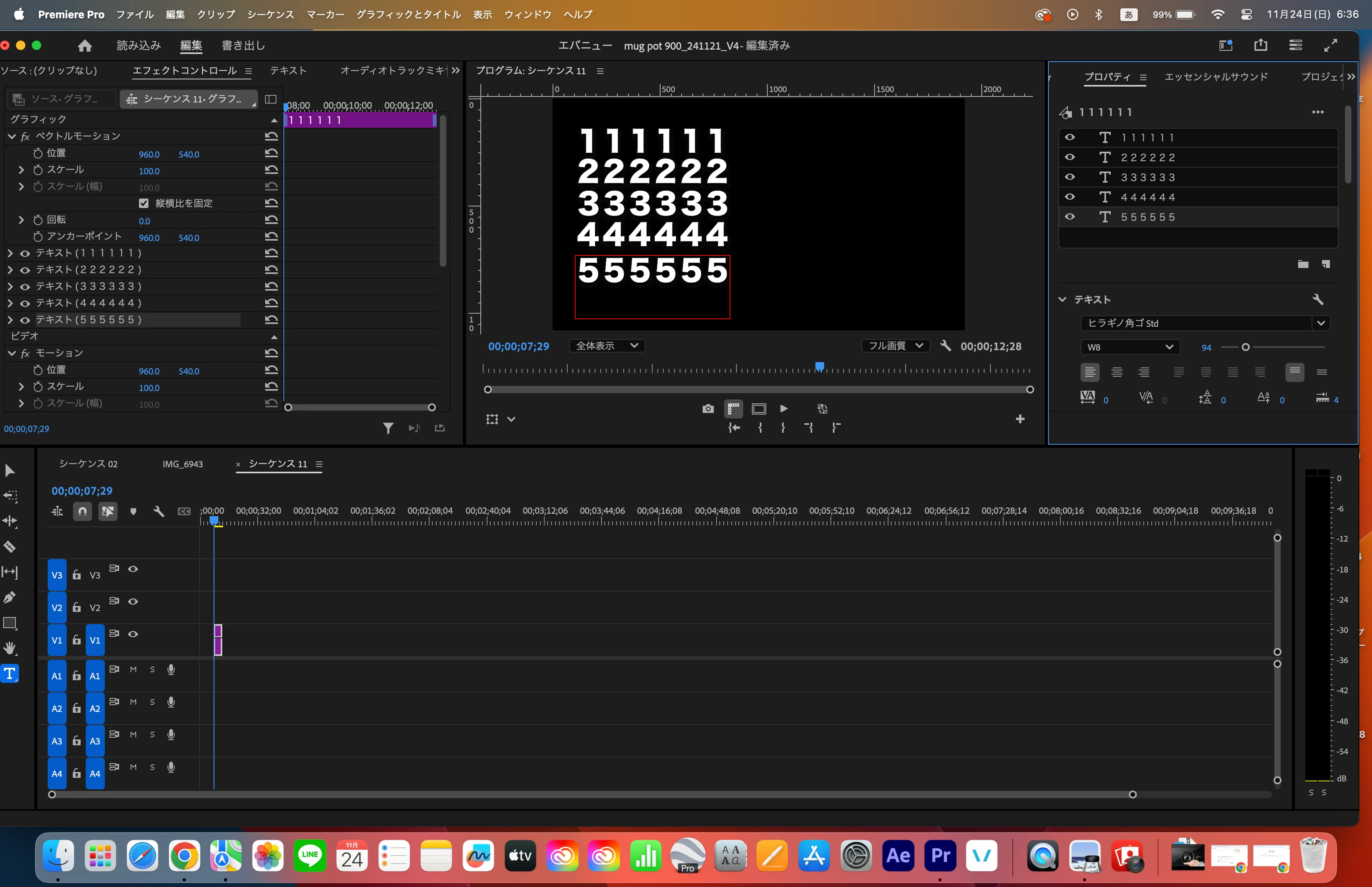Expand the テキスト(222222) effect group

(10, 270)
